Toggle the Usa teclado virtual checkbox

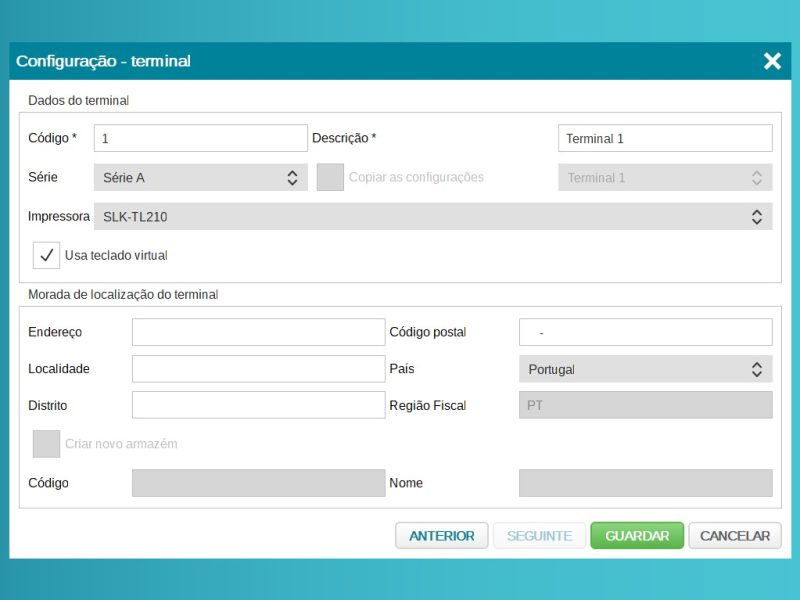tap(46, 255)
